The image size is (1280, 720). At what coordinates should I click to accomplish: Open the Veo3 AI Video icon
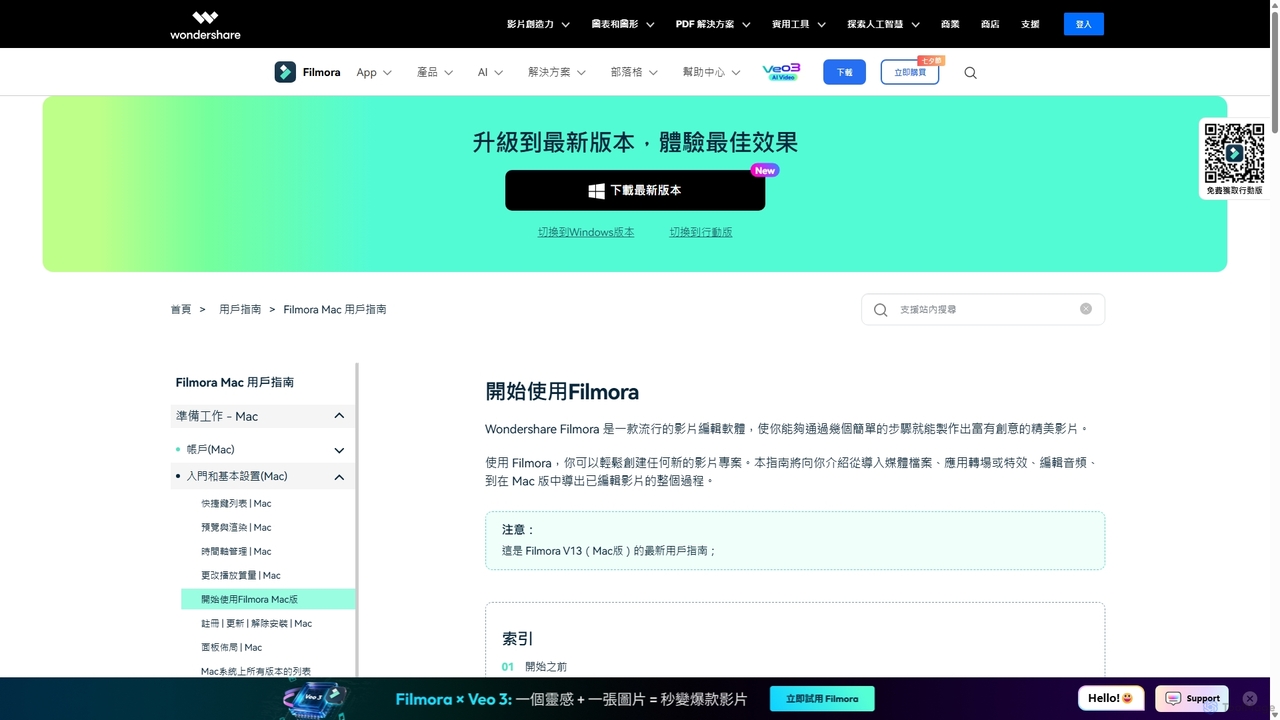pyautogui.click(x=781, y=72)
